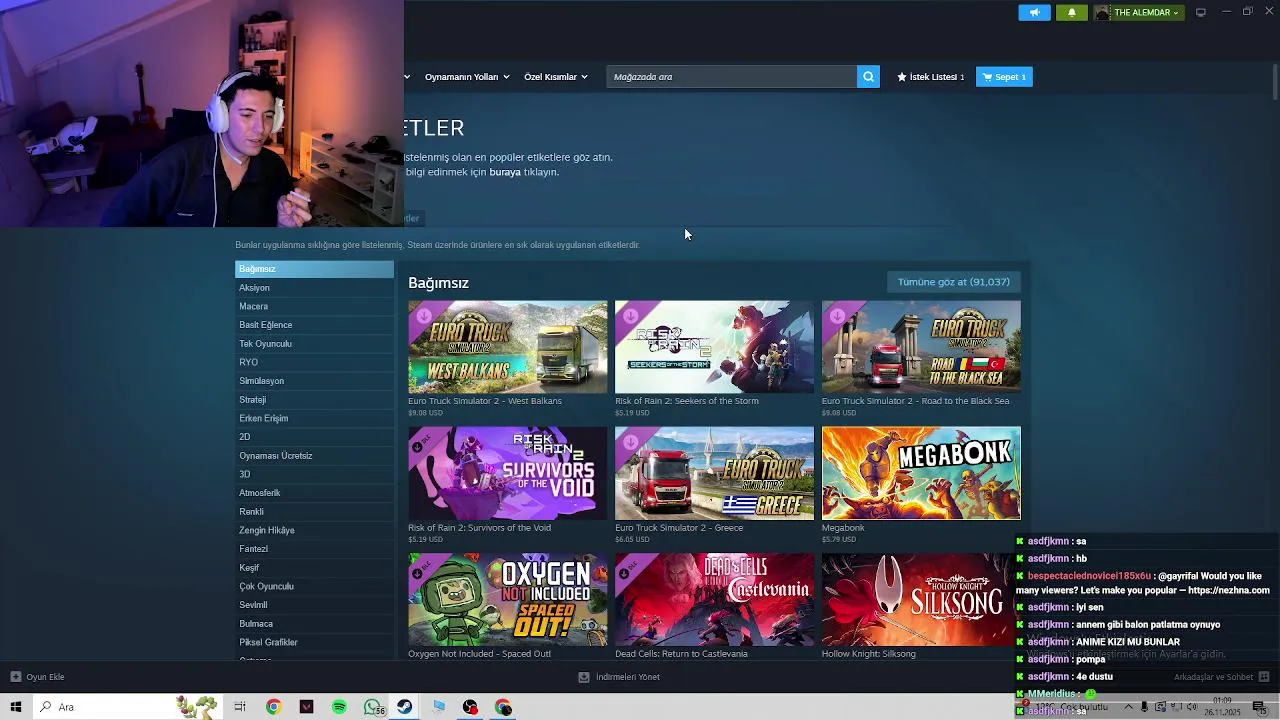The width and height of the screenshot is (1280, 720).
Task: Switch to Big Picture mode icon
Action: click(1201, 12)
